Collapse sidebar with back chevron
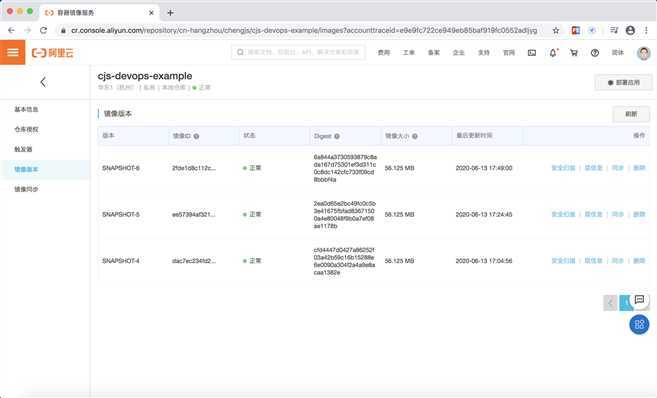The image size is (657, 398). (43, 82)
